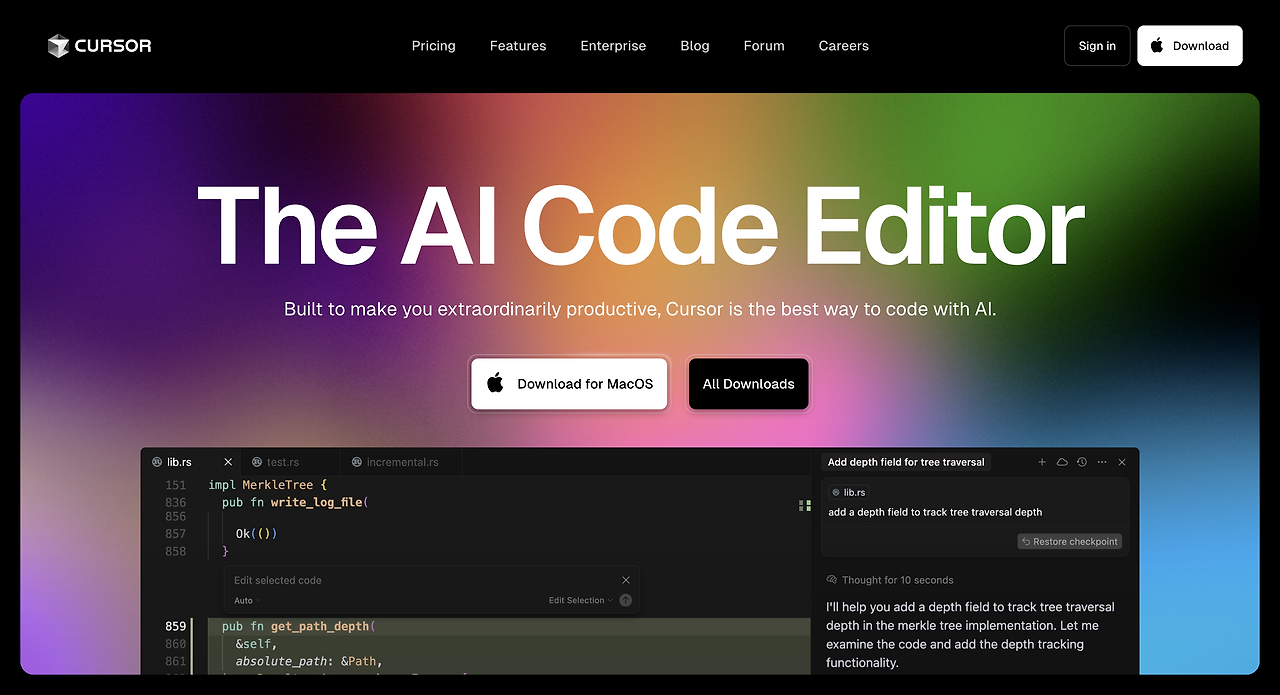Screen dimensions: 1280x695
Task: Click 'pub fn write_log_file(' code line
Action: pos(296,502)
